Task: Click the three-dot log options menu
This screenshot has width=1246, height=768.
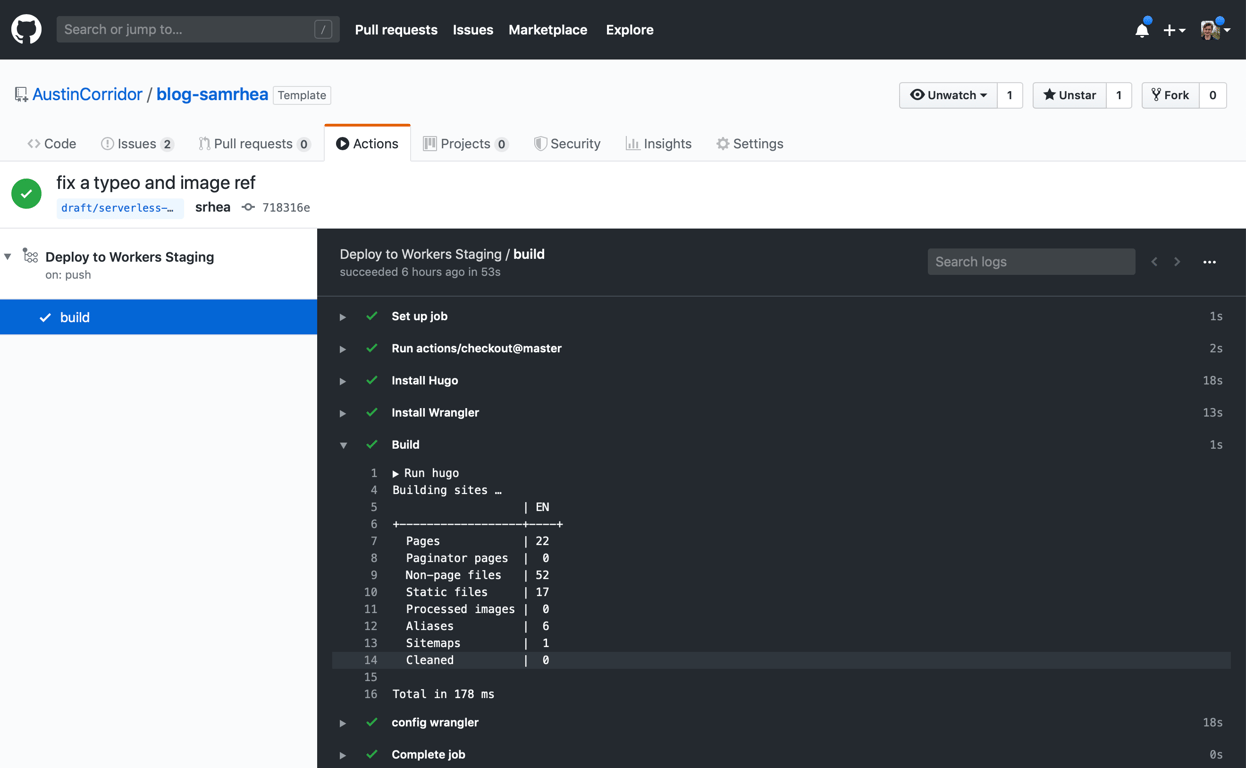Action: point(1209,262)
